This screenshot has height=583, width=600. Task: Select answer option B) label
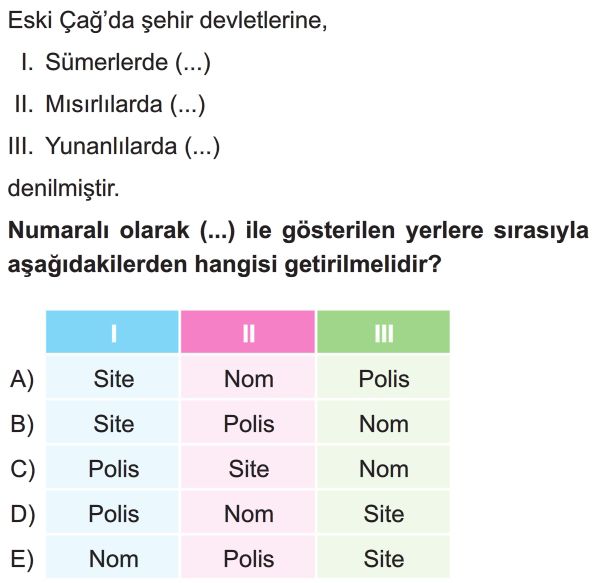coord(22,425)
